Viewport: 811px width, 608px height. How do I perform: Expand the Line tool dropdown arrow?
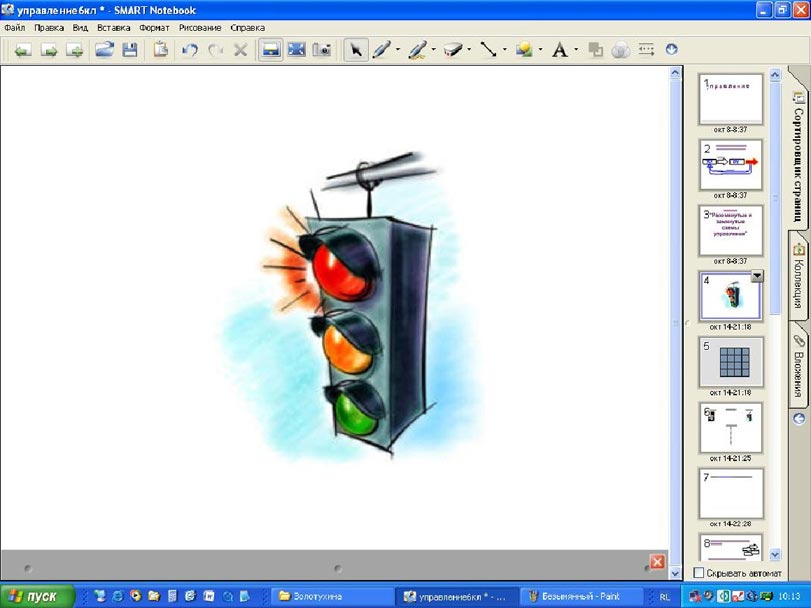point(504,49)
